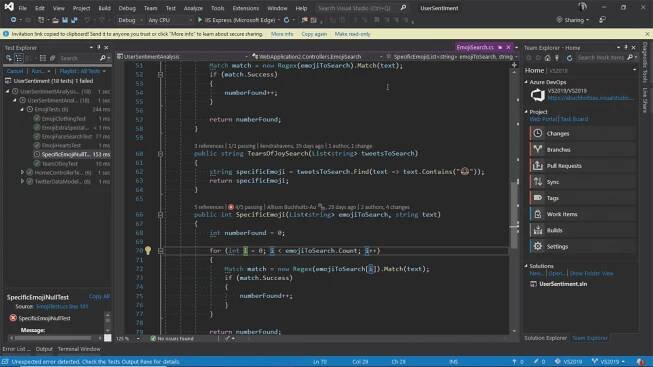653x367 pixels.
Task: Open Branches in Team Explorer
Action: pos(582,150)
